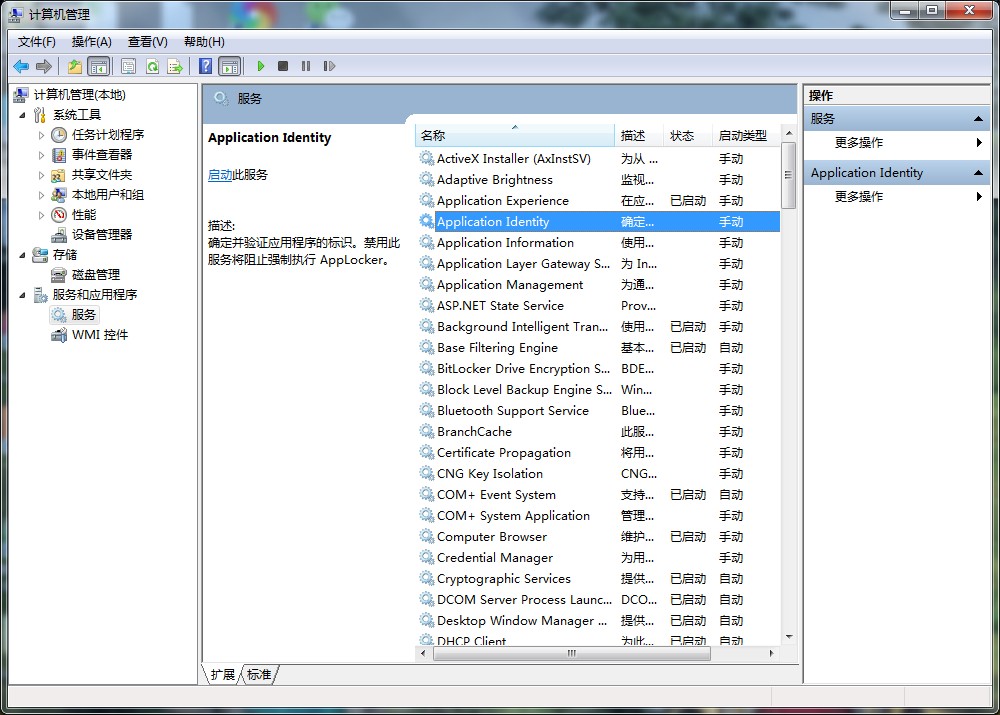Screen dimensions: 1000x715
Task: Navigate back with the blue back arrow
Action: pos(21,66)
